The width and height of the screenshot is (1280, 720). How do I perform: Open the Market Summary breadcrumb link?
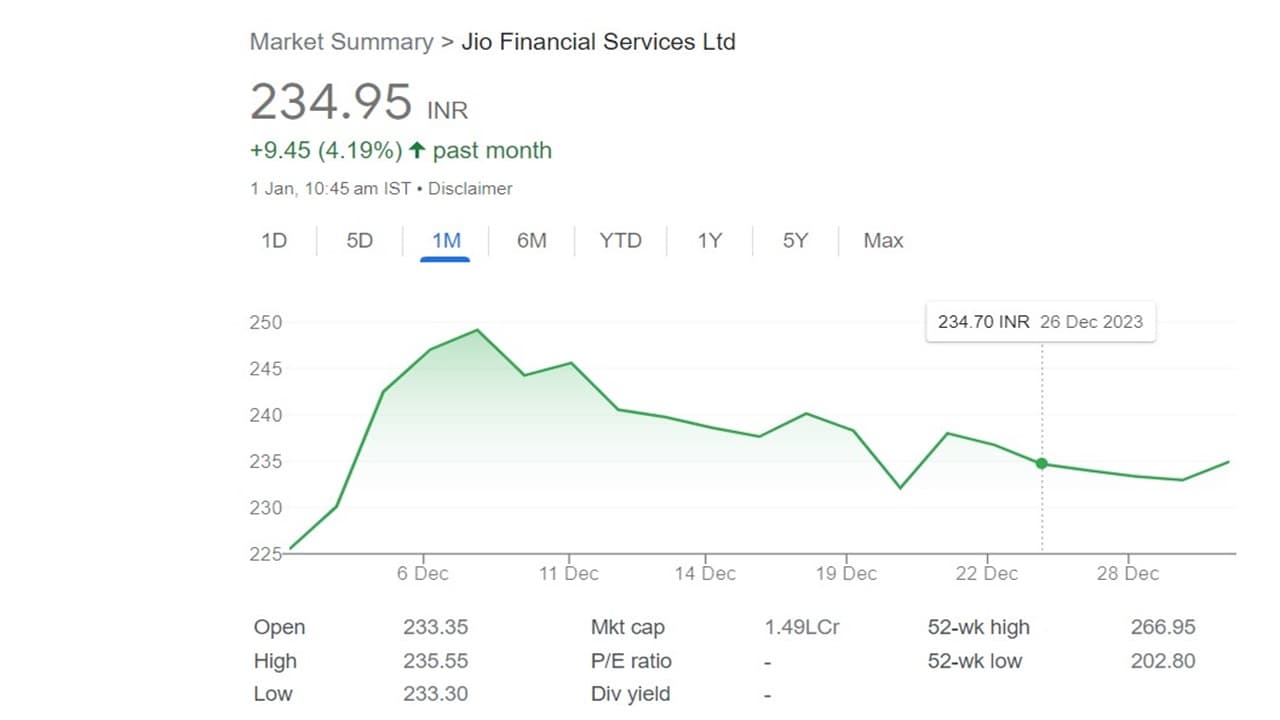(341, 42)
